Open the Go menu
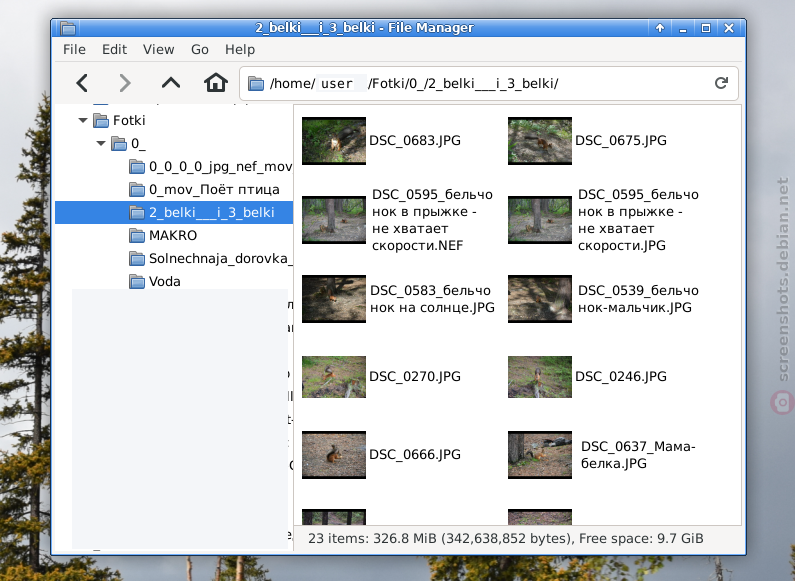The height and width of the screenshot is (581, 795). (200, 49)
